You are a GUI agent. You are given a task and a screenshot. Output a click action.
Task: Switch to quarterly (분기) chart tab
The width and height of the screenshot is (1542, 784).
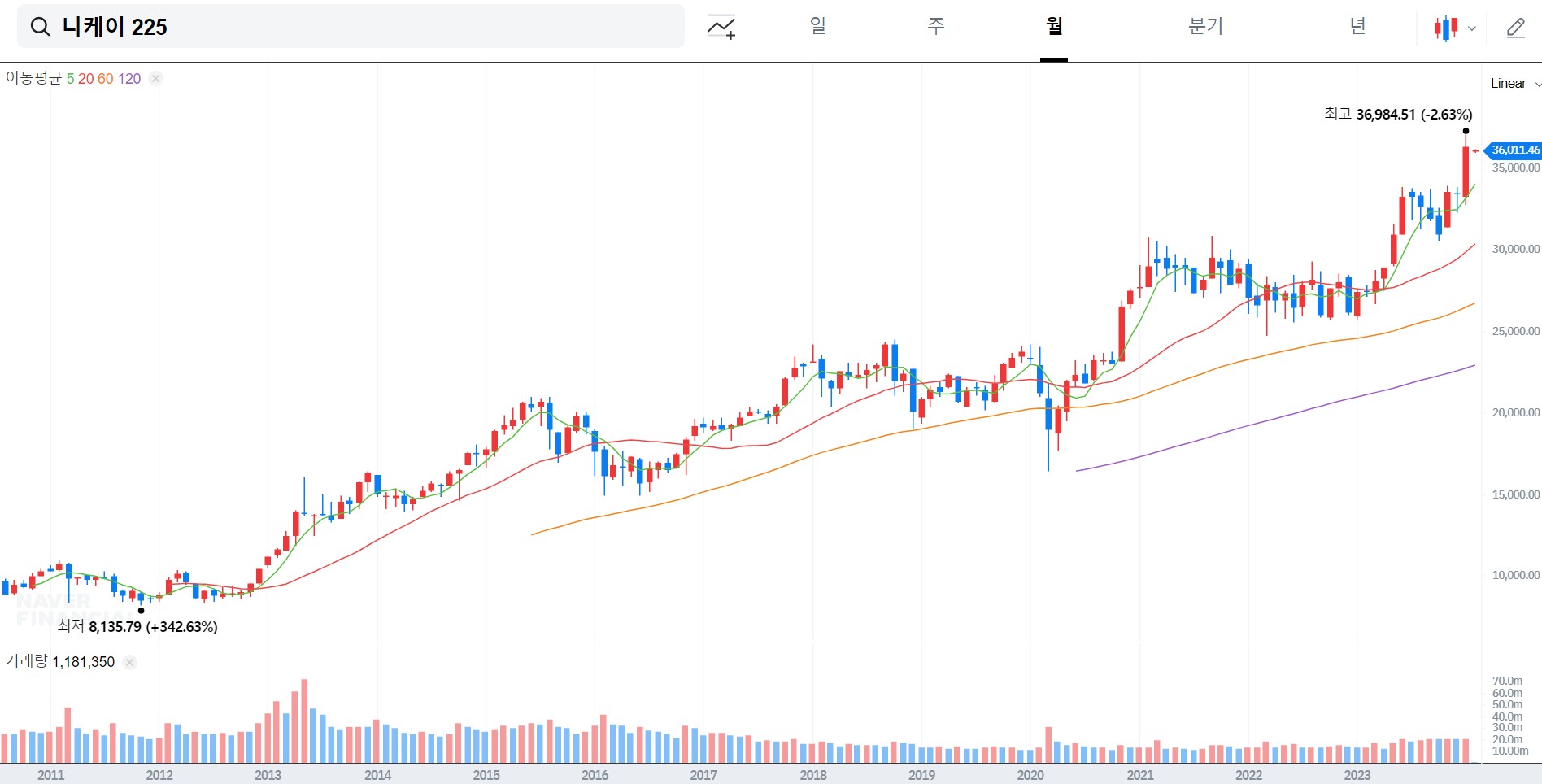[1205, 26]
